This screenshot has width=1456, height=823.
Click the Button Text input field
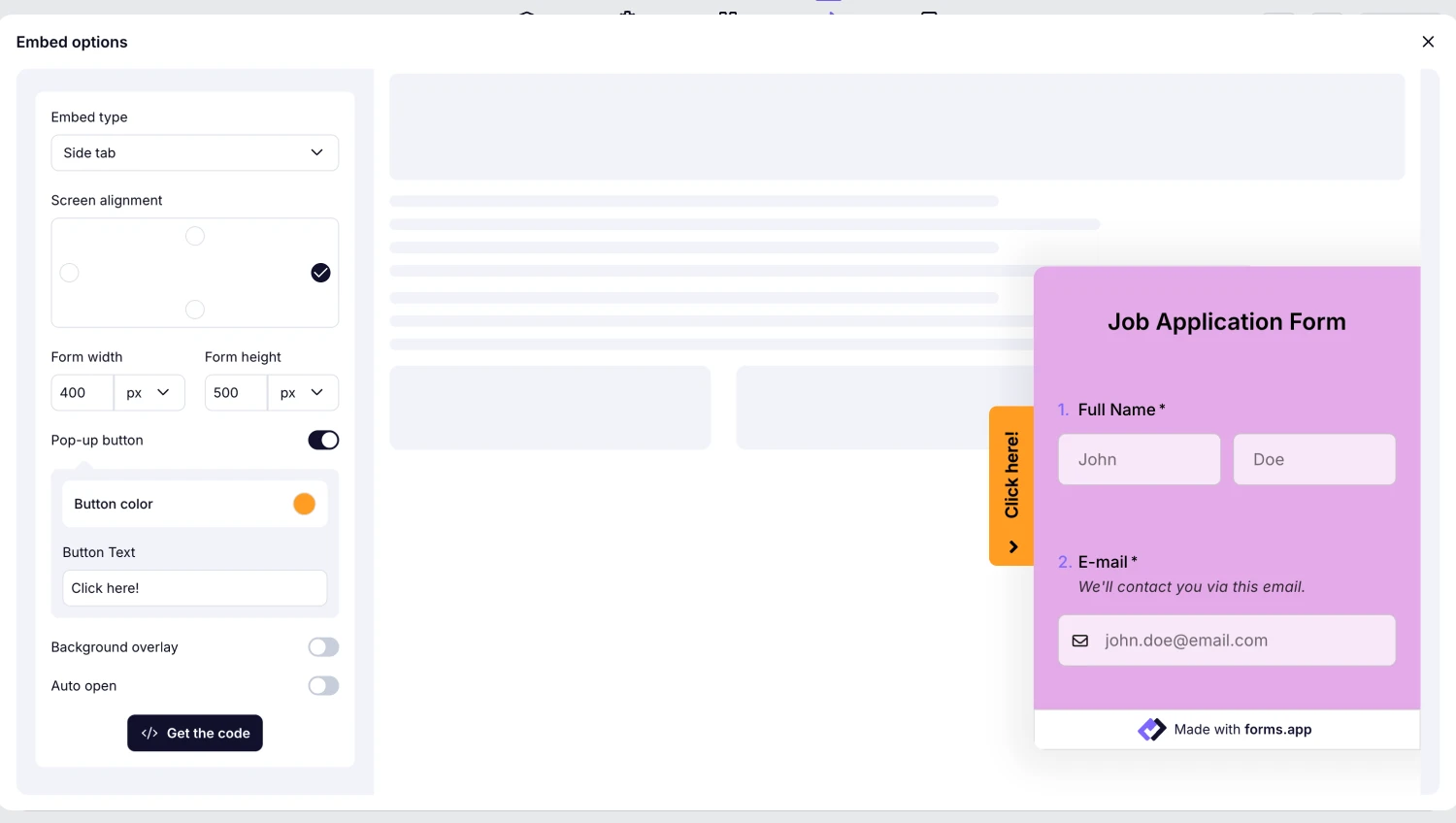(194, 588)
